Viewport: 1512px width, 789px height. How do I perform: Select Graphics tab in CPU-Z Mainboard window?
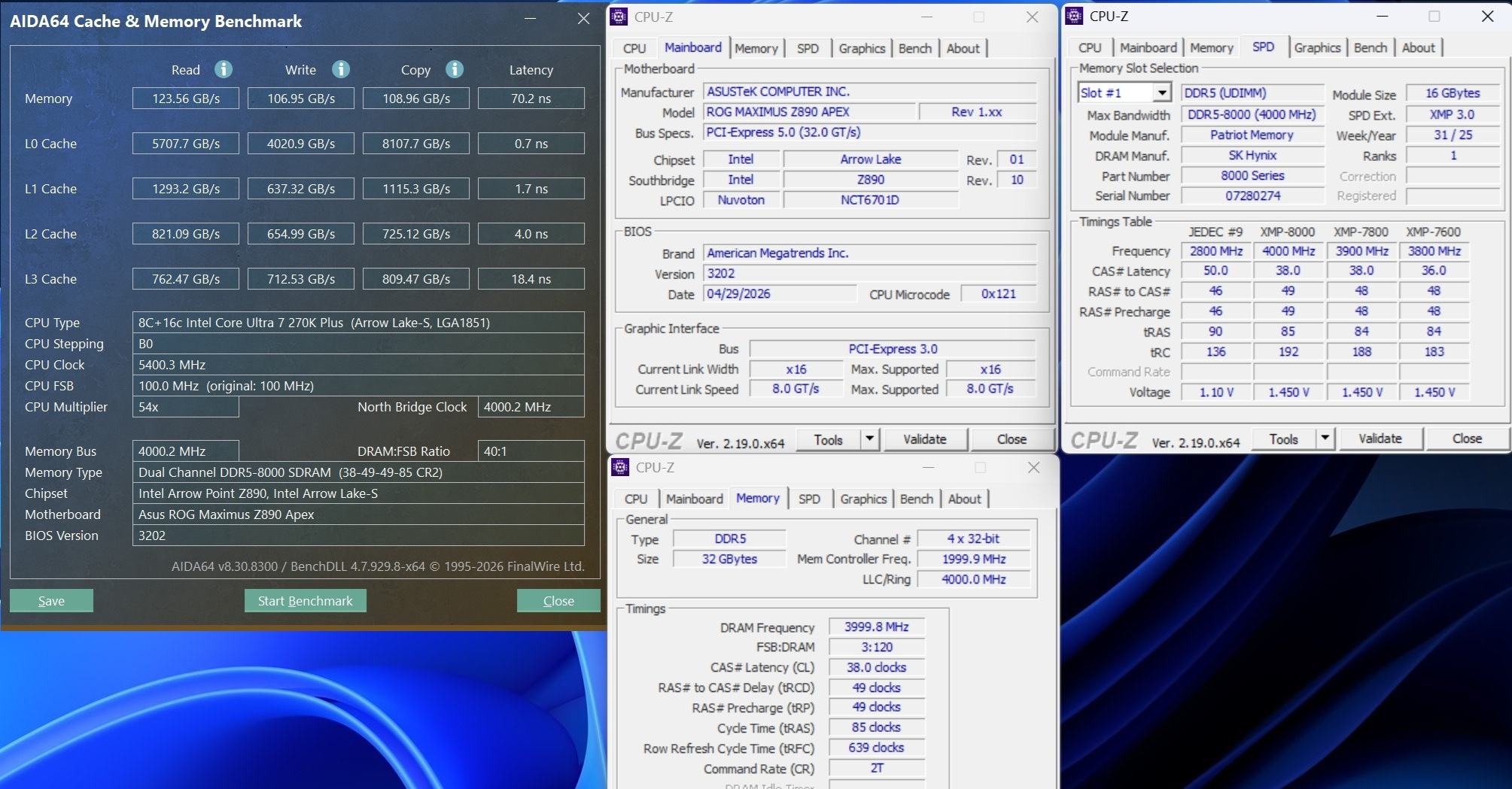pyautogui.click(x=862, y=48)
